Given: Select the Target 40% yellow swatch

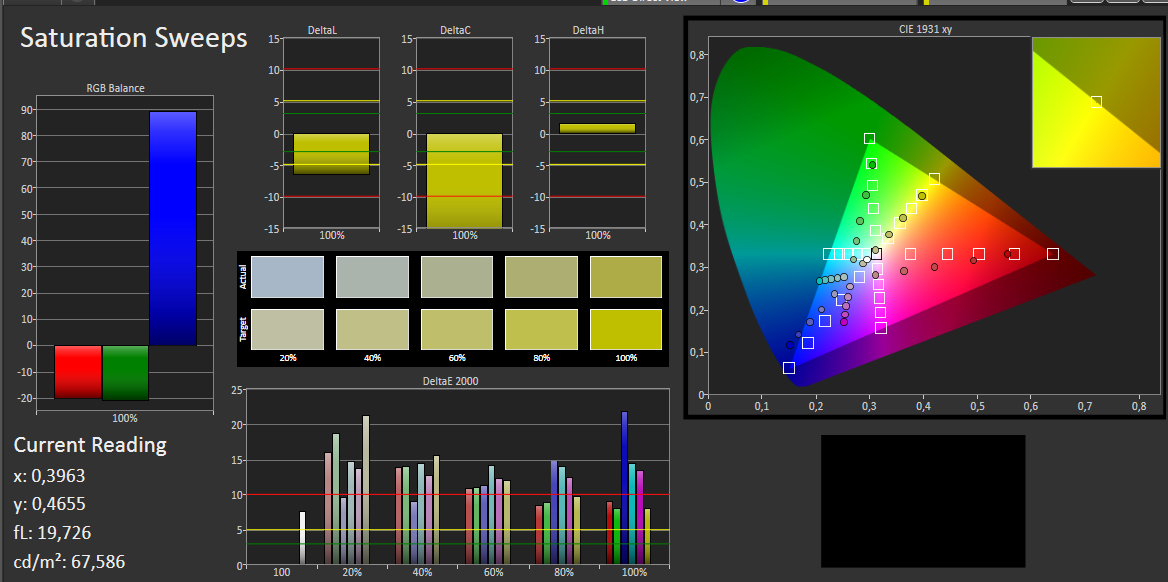Looking at the screenshot, I should pyautogui.click(x=372, y=329).
